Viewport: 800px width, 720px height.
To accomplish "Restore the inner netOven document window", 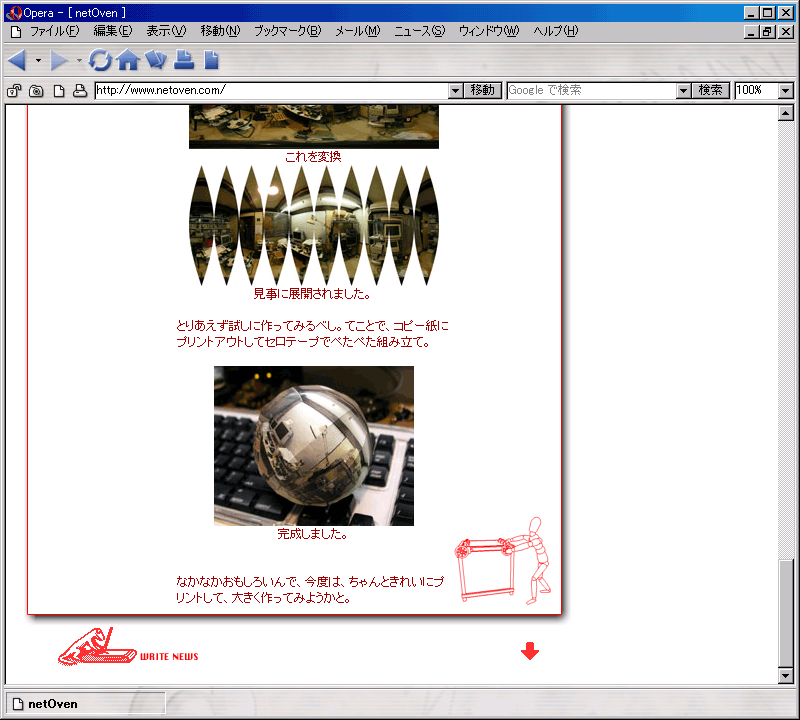I will coord(766,32).
